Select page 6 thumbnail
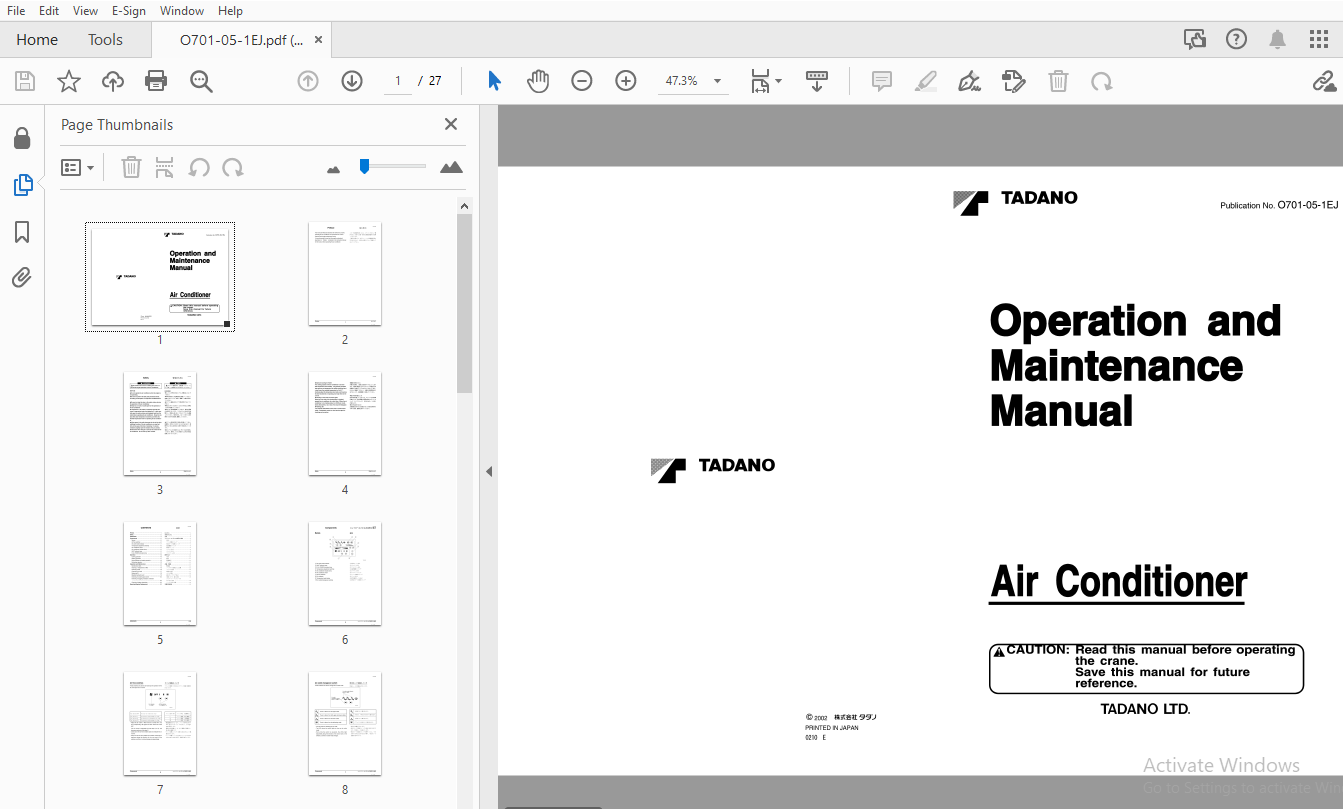Viewport: 1343px width, 809px height. 345,574
